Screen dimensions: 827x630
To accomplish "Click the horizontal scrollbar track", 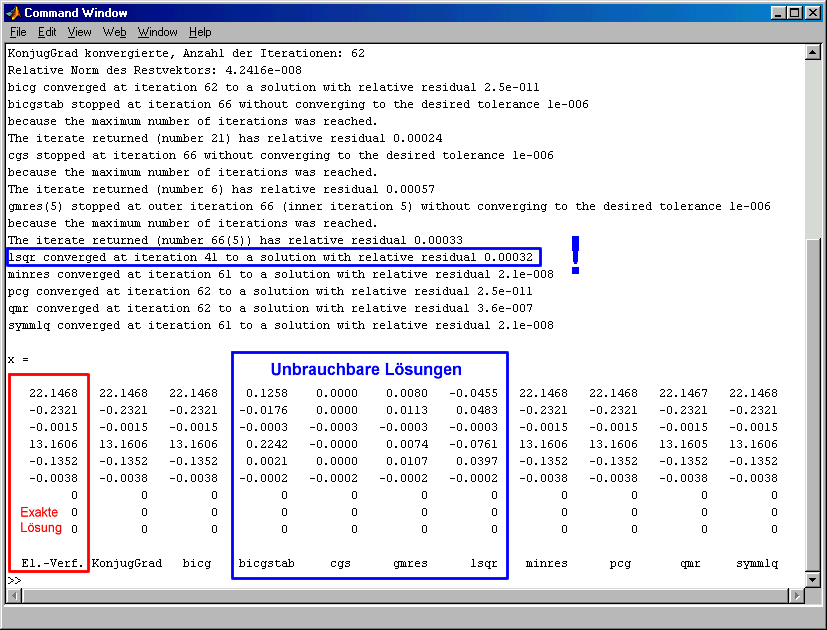I will click(400, 596).
